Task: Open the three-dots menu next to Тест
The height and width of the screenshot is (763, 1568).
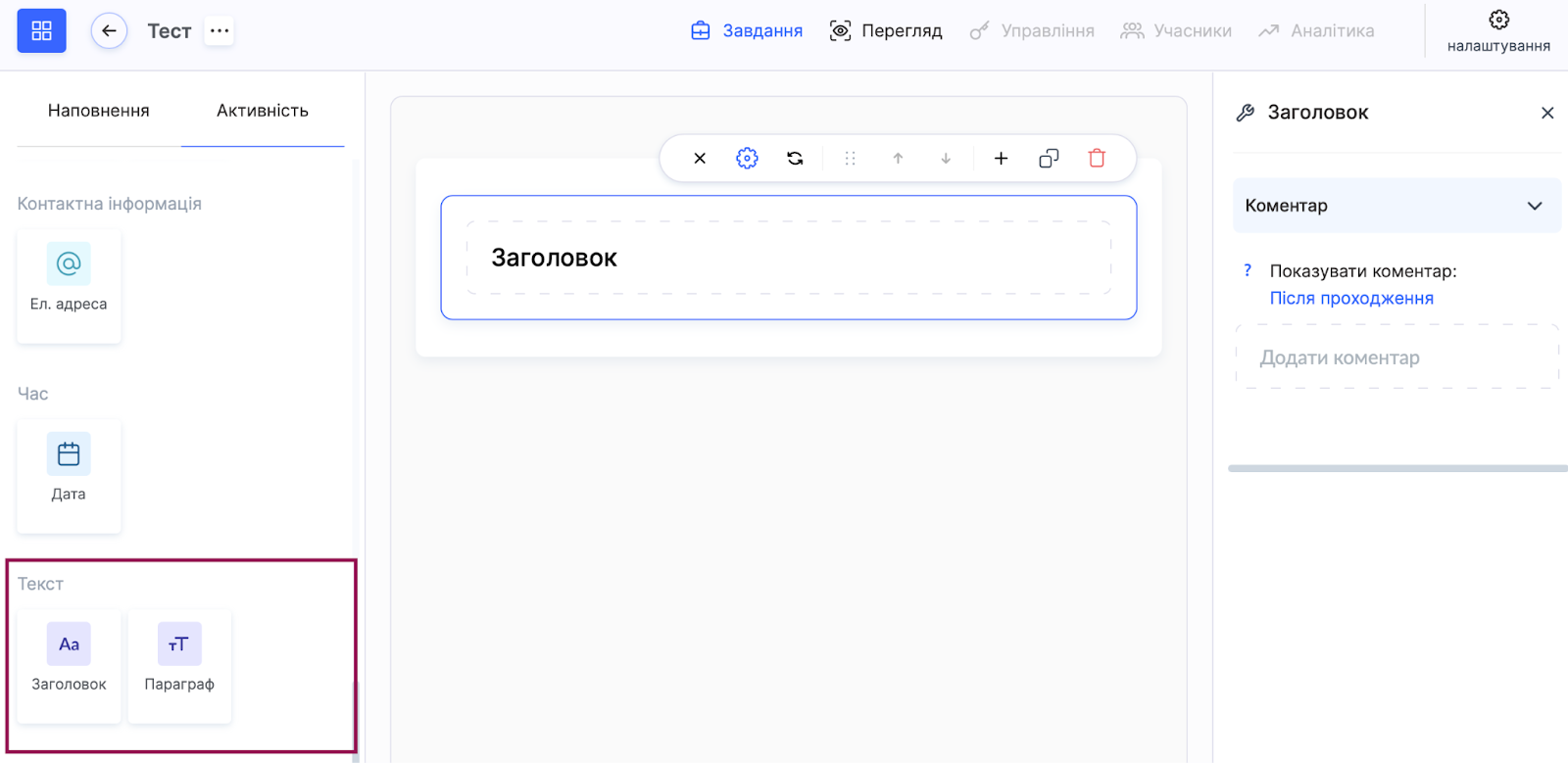Action: (220, 31)
